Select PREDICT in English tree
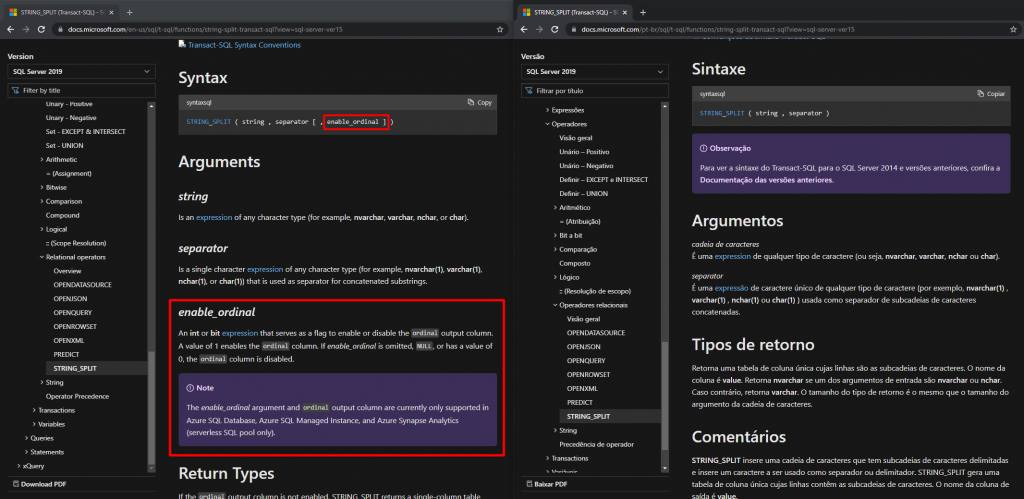This screenshot has height=499, width=1024. coord(66,355)
